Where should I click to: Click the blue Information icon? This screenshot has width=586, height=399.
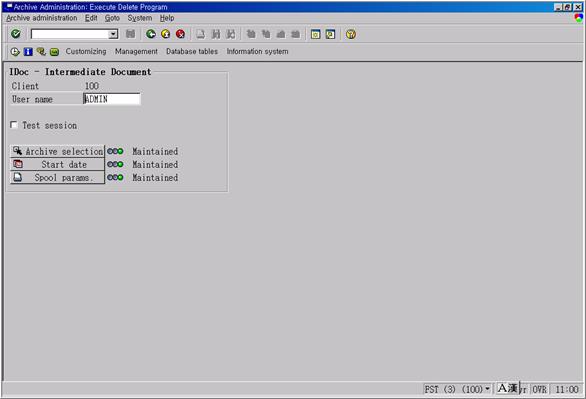click(28, 52)
